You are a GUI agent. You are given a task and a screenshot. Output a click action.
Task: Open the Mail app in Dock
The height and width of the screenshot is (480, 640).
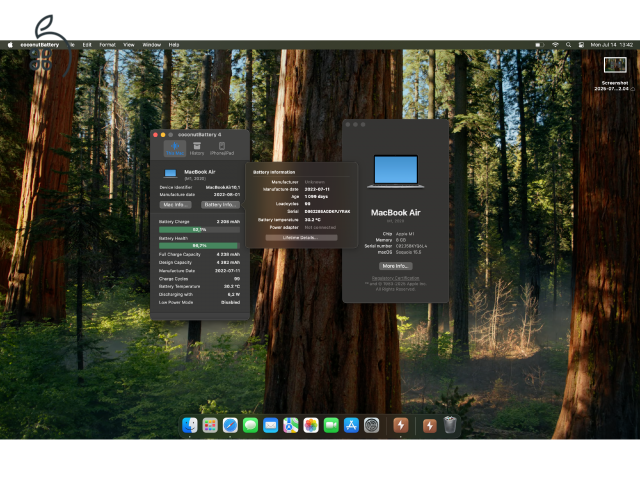click(270, 425)
